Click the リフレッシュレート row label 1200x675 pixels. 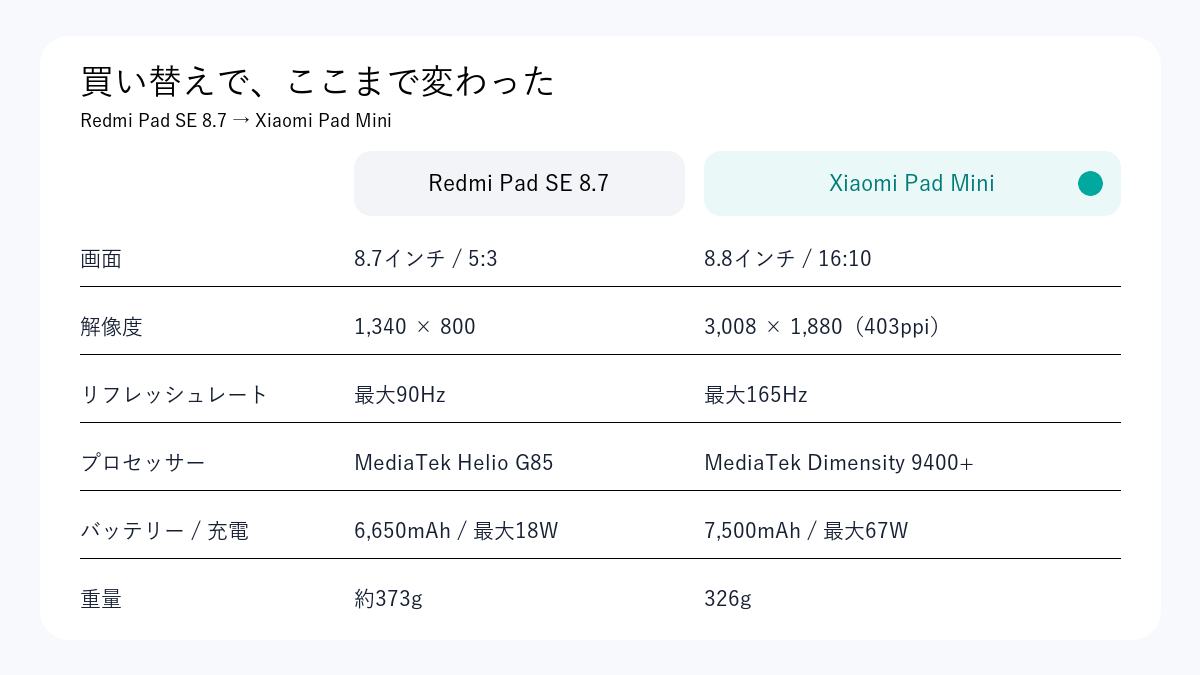(174, 395)
